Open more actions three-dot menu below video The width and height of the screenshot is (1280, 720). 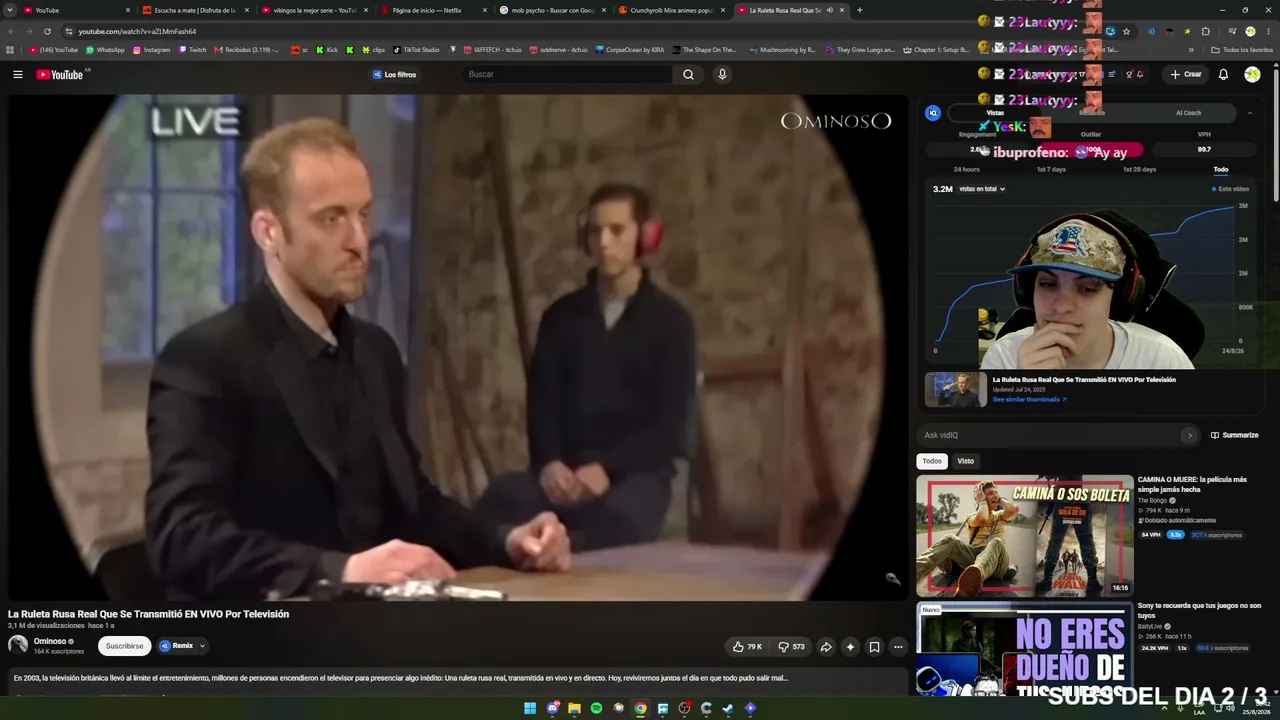point(898,647)
